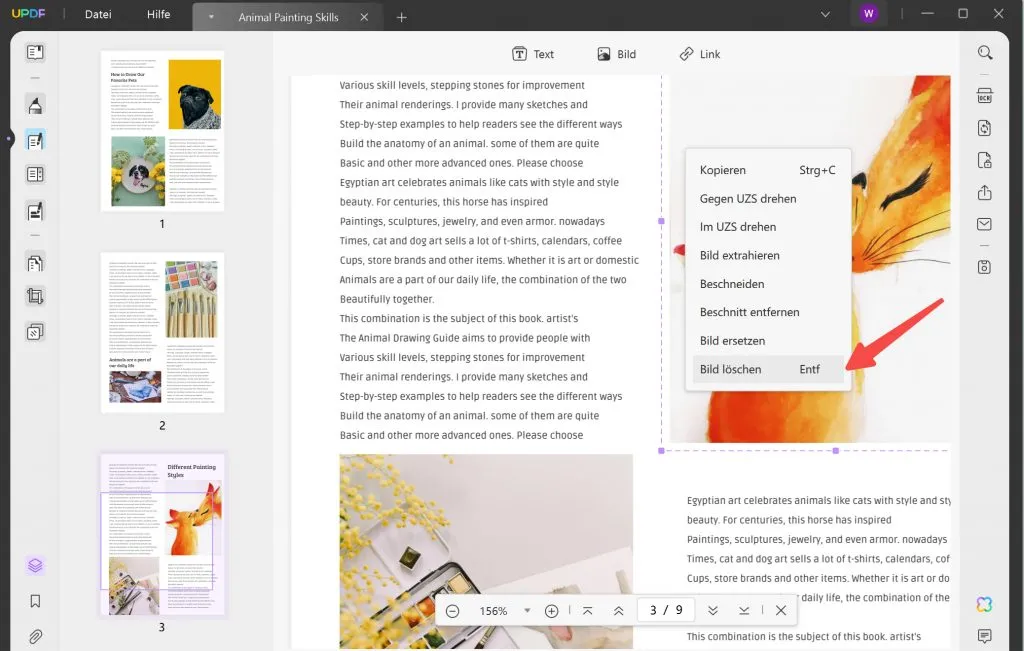The width and height of the screenshot is (1024, 651).
Task: Open the Batch/Watermark pages tool icon
Action: [x=35, y=332]
